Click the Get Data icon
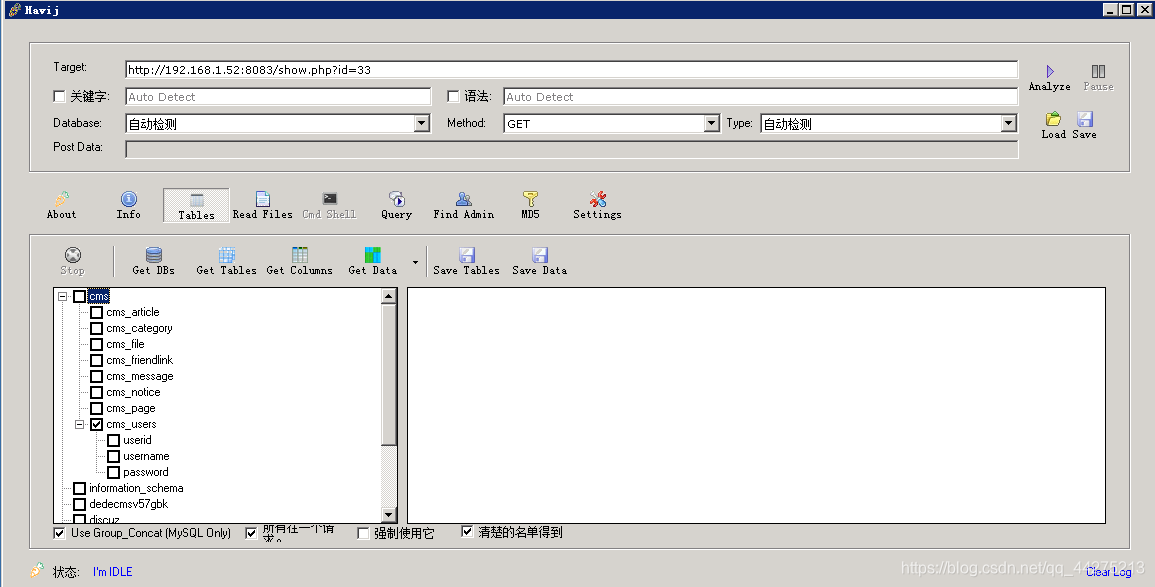Screen dimensions: 1155x587 373,255
